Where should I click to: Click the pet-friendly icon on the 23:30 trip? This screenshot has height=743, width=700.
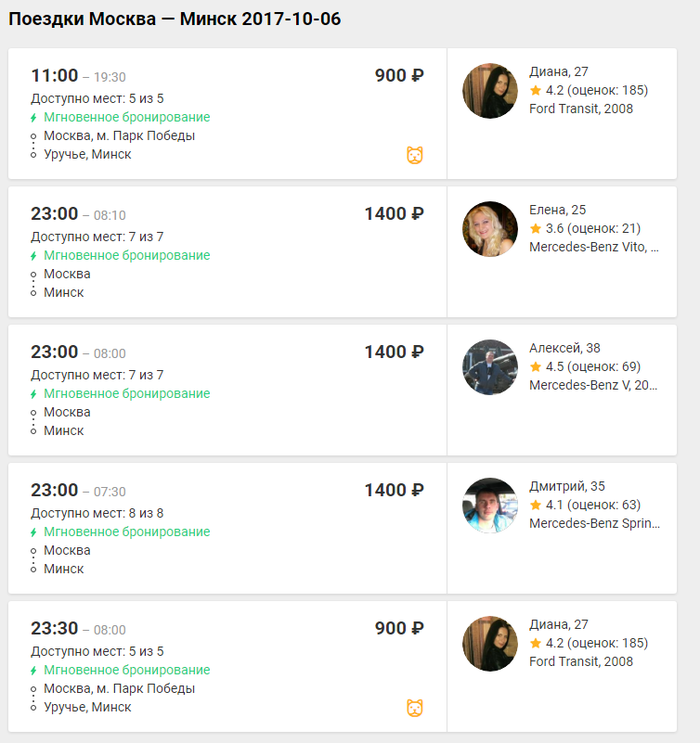[x=415, y=708]
